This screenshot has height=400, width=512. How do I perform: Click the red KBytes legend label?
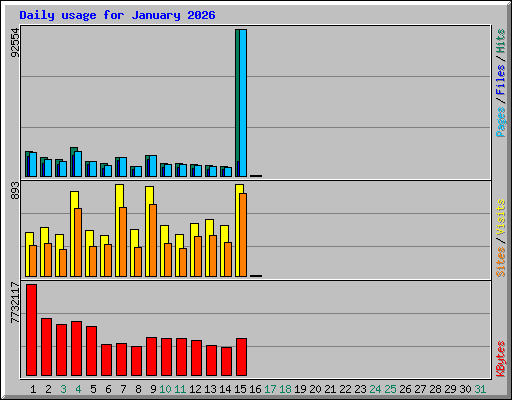point(501,359)
